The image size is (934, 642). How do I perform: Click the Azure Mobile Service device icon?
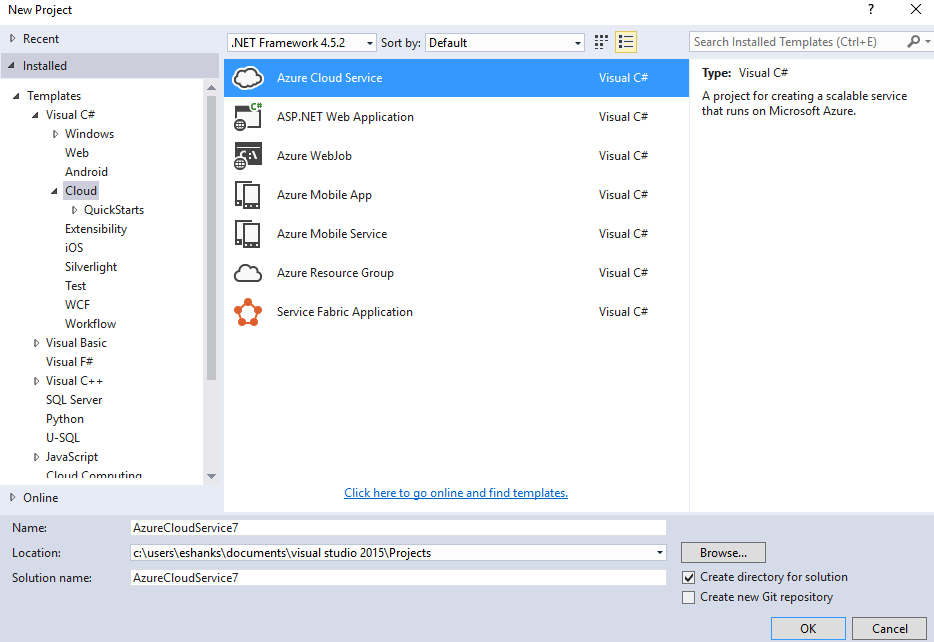click(x=248, y=234)
